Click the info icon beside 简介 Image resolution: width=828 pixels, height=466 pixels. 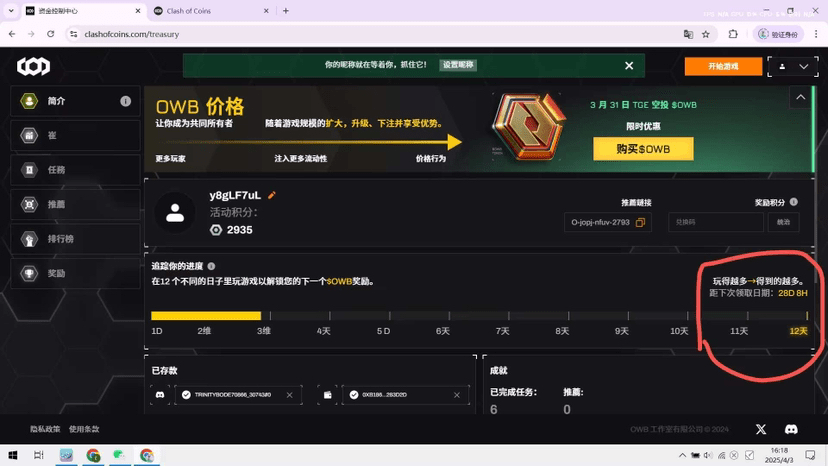coord(125,101)
